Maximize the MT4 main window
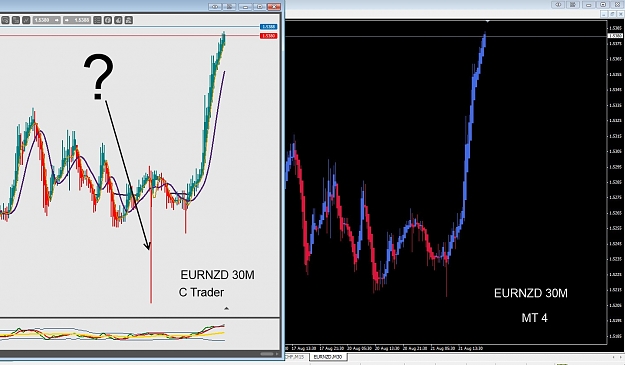 tap(603, 4)
